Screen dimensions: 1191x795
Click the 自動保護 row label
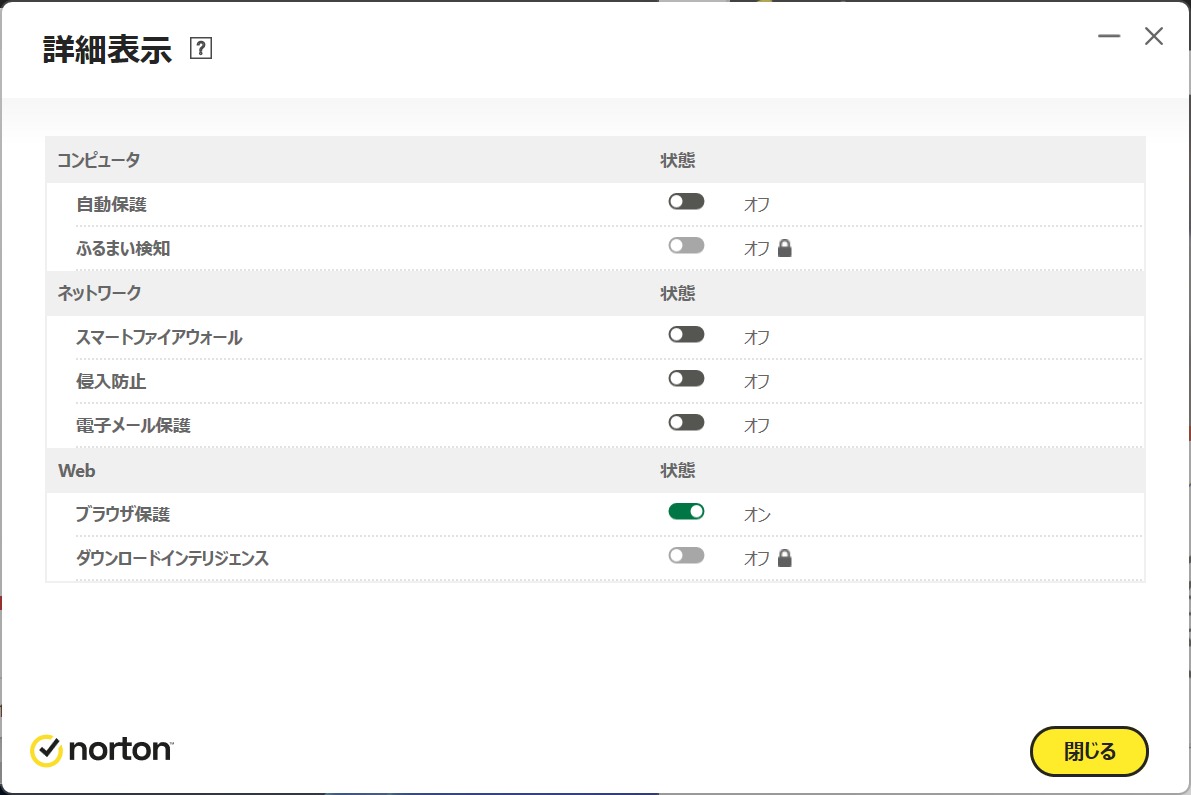[x=111, y=204]
